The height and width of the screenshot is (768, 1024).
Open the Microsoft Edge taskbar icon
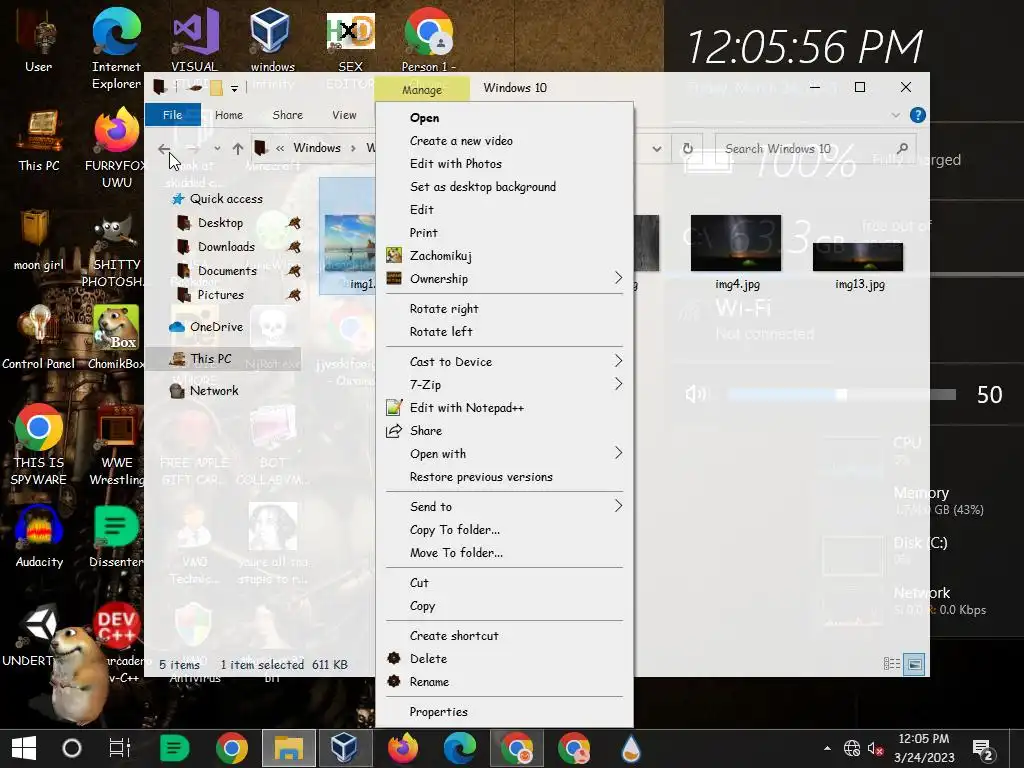[460, 748]
